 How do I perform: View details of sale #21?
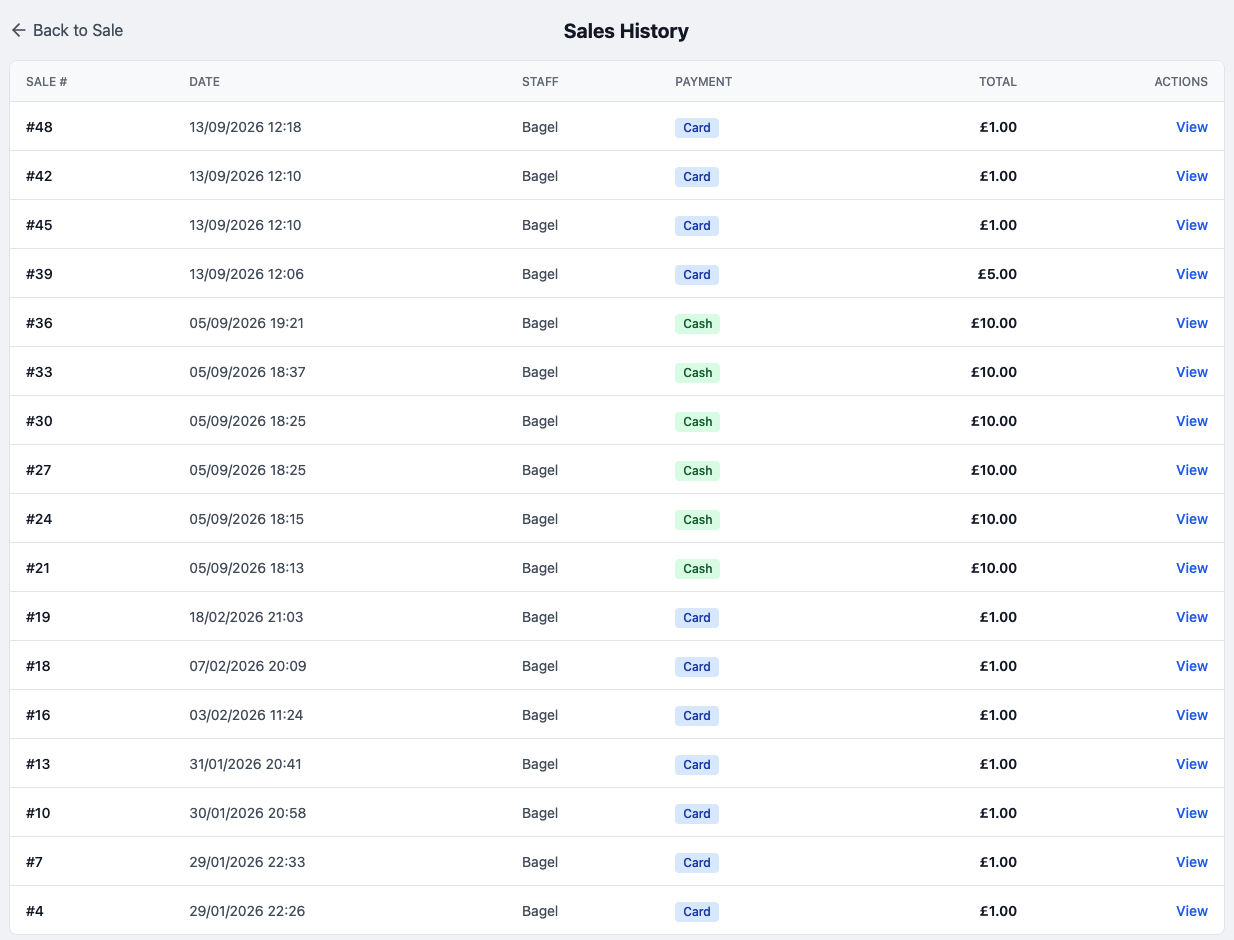pos(1191,568)
